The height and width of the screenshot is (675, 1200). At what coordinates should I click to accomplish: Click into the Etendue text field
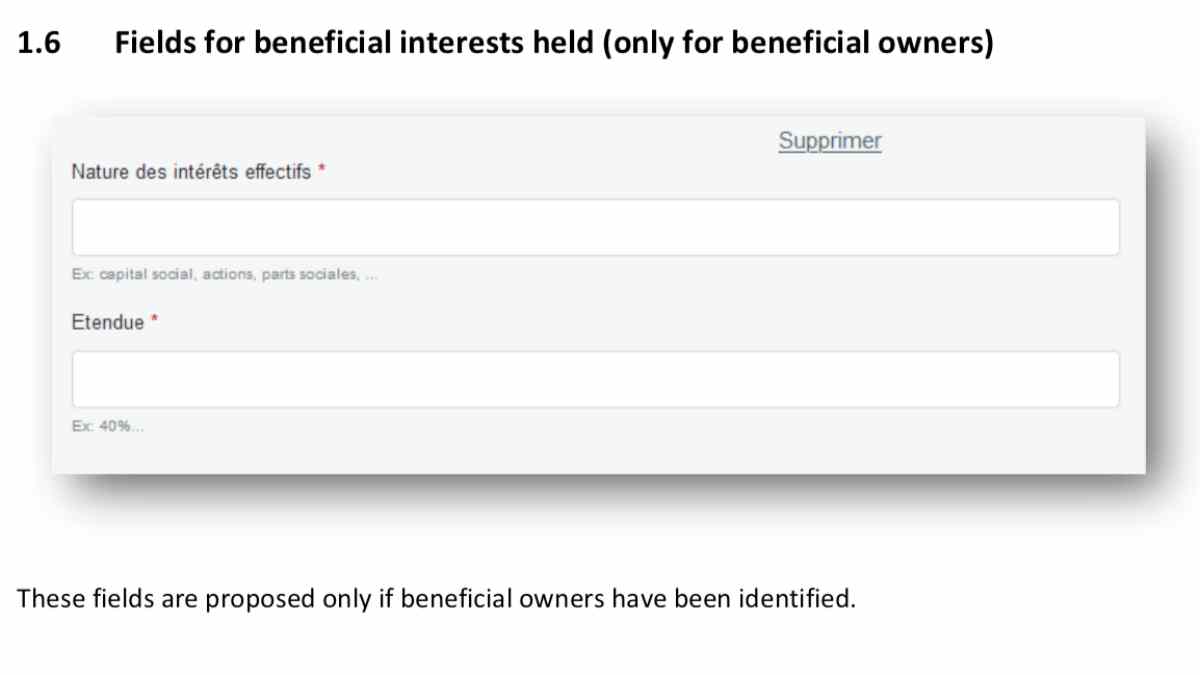point(595,379)
